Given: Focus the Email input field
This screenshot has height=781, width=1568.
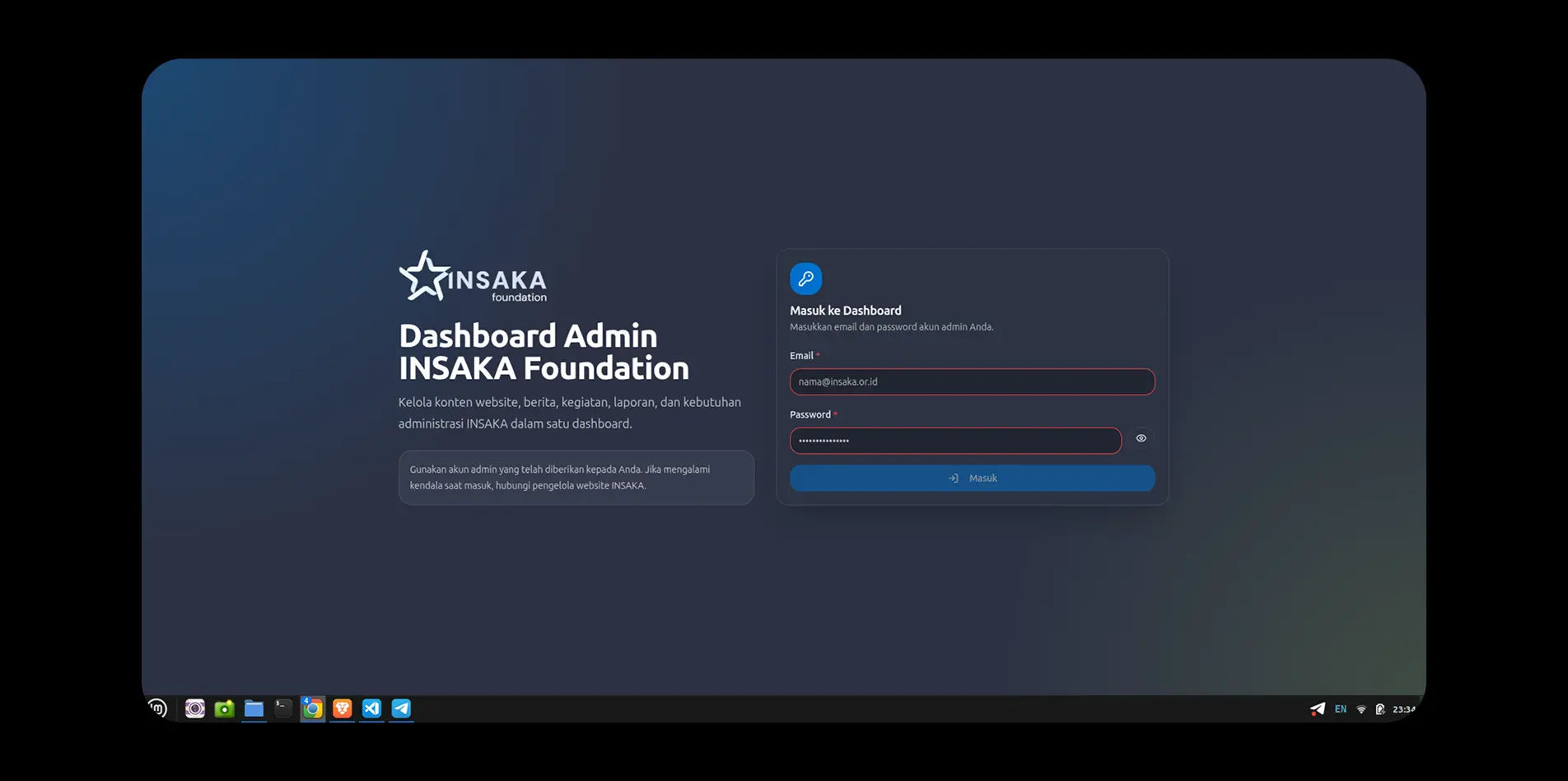Looking at the screenshot, I should point(972,381).
